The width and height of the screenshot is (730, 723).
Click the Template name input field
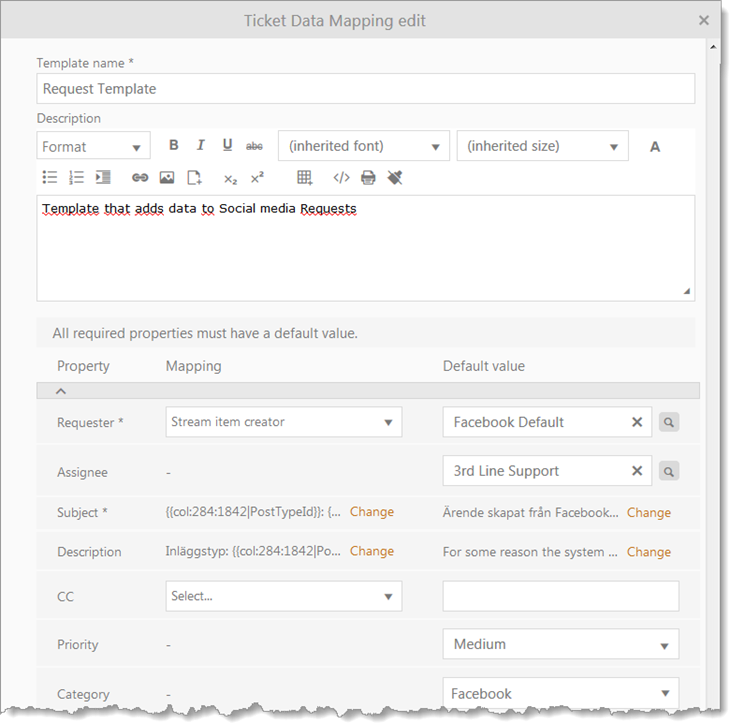[365, 89]
